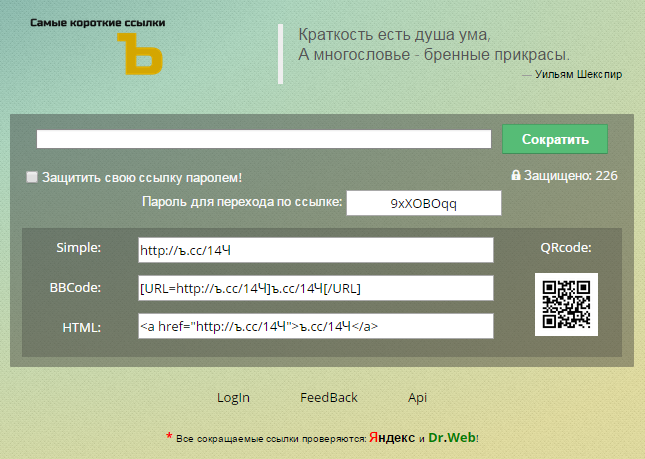Select the HTML anchor code field
The image size is (645, 459).
pos(316,326)
